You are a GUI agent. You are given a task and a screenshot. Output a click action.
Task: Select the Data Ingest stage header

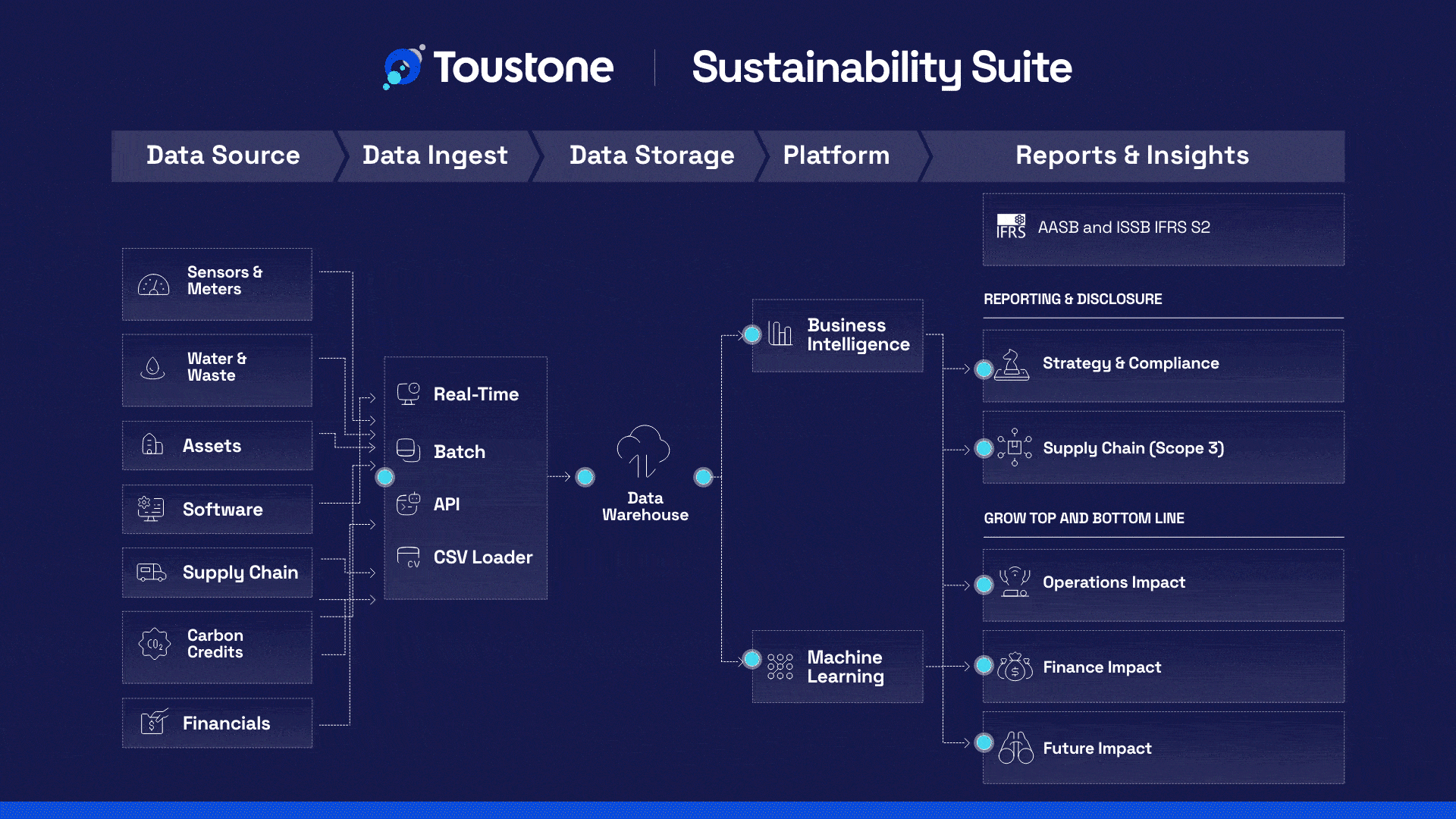tap(435, 155)
